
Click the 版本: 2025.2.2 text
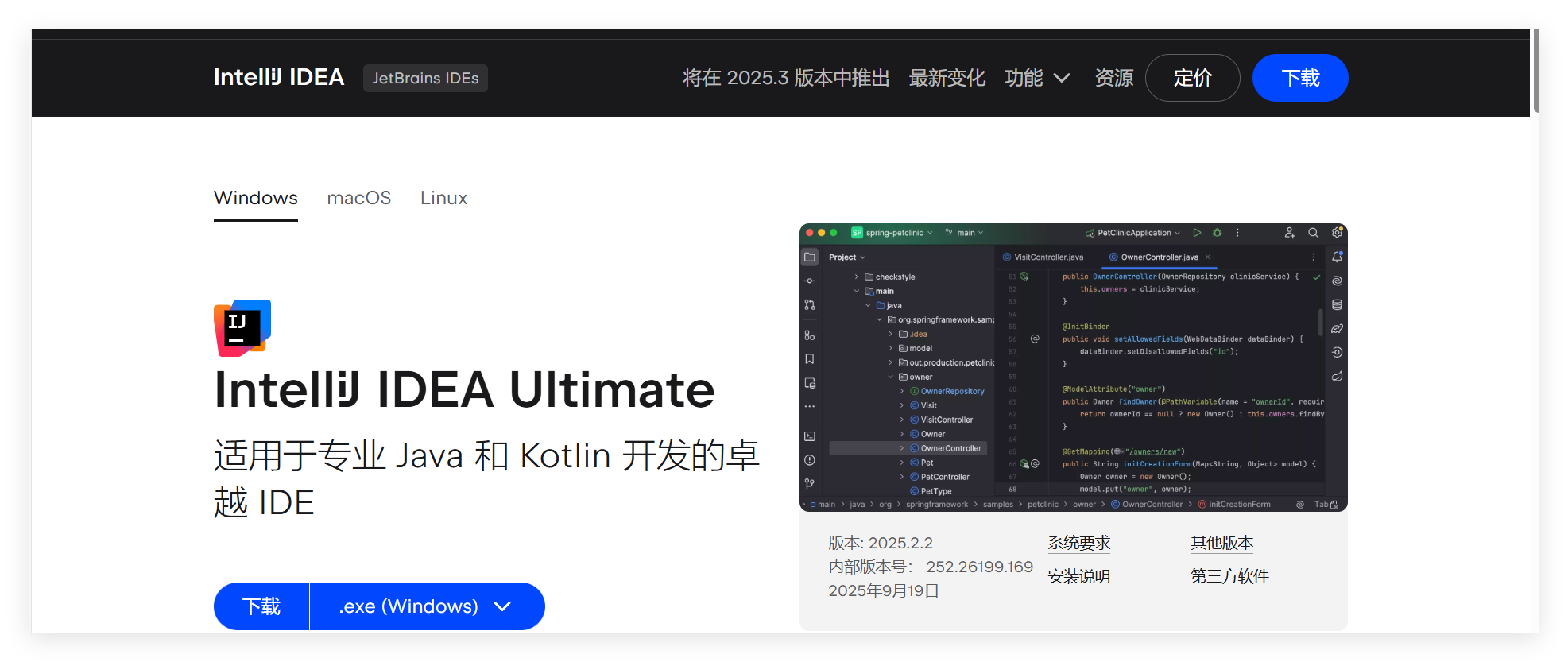pyautogui.click(x=881, y=543)
